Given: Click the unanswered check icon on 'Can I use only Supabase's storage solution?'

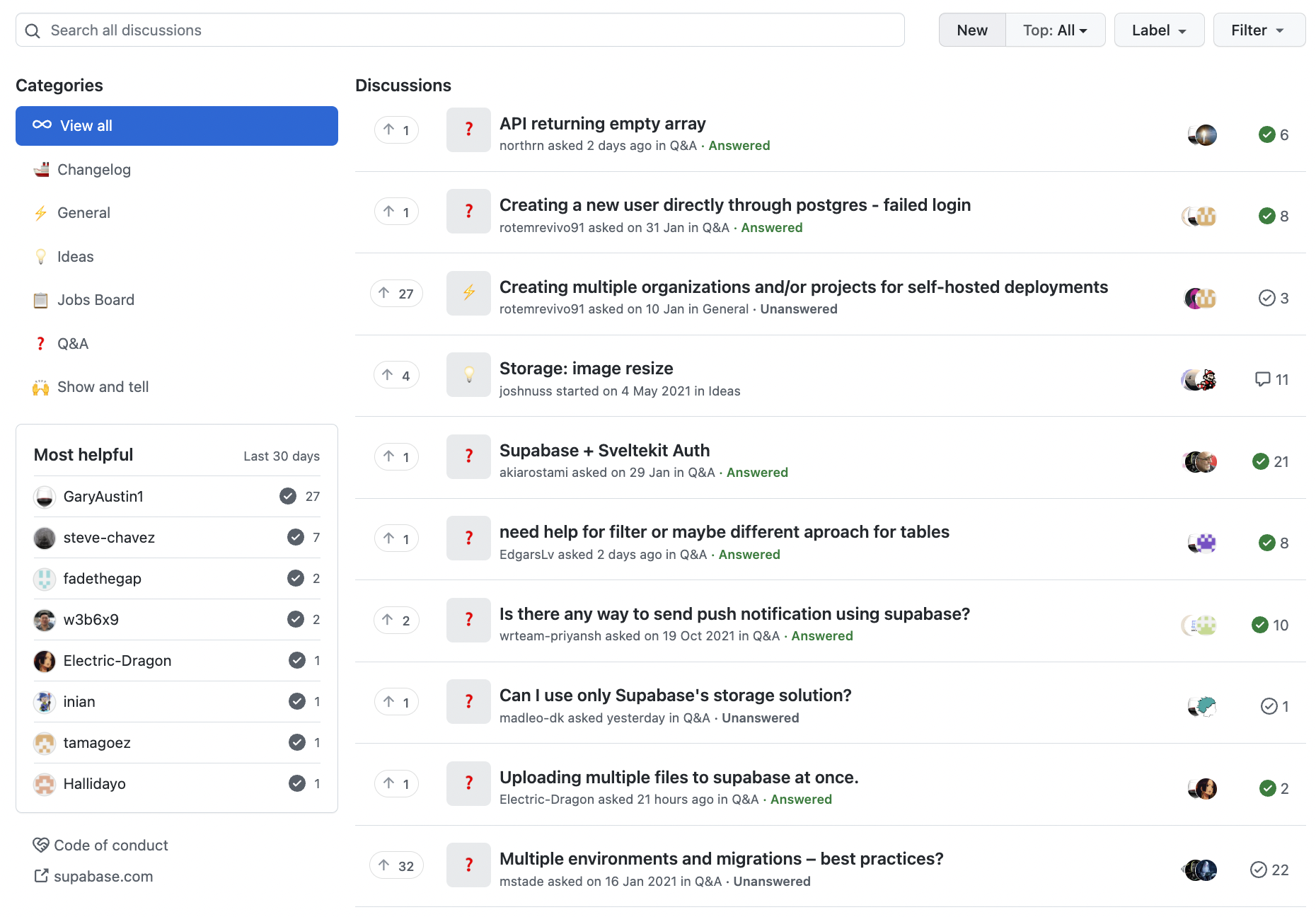Looking at the screenshot, I should 1269,706.
